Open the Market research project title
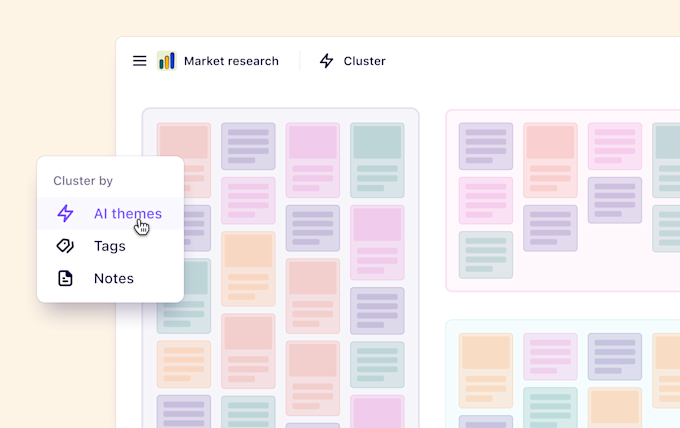This screenshot has width=680, height=428. tap(231, 61)
